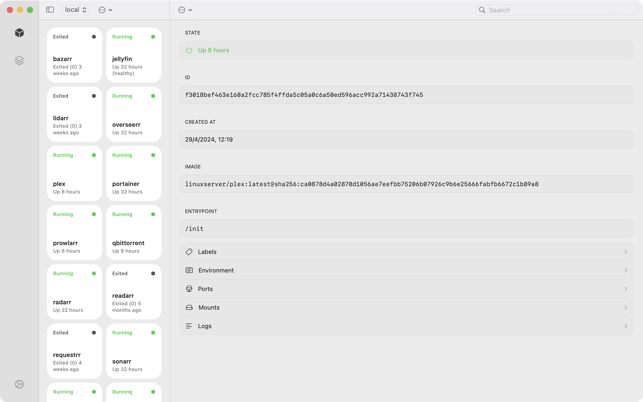Screen dimensions: 643x402
Task: Click the created date '29/4/2024, 12:19'
Action: pos(209,139)
